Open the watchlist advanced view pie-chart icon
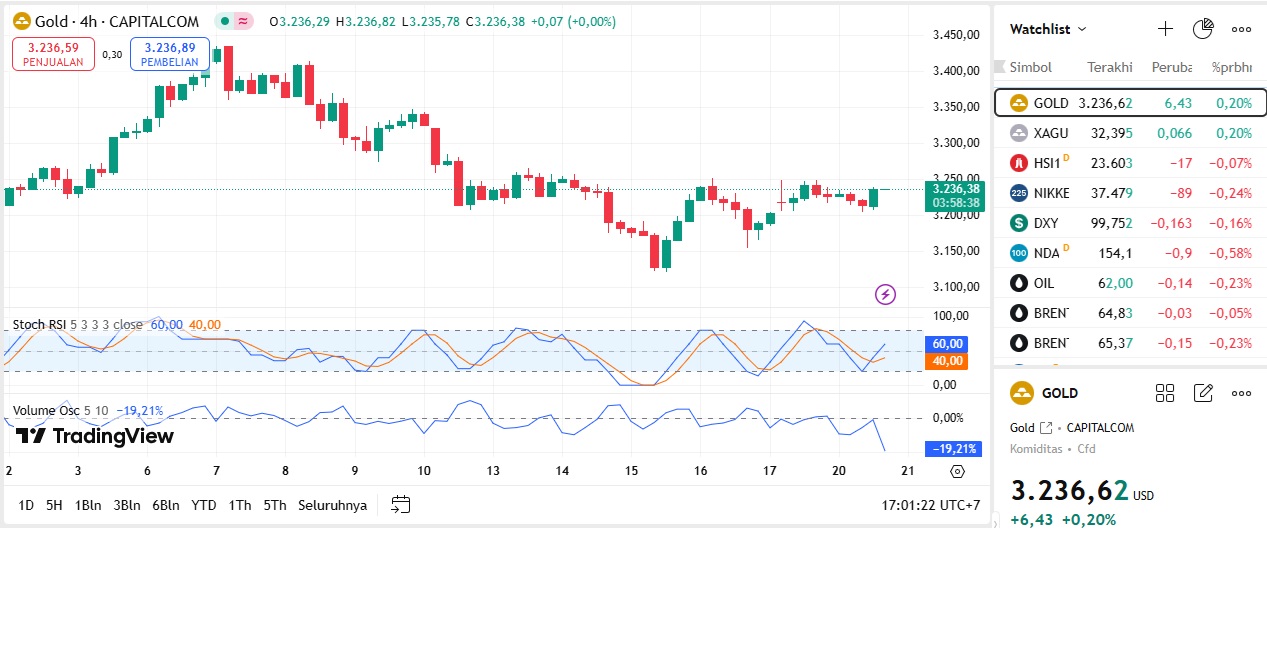The image size is (1267, 648). click(x=1203, y=29)
